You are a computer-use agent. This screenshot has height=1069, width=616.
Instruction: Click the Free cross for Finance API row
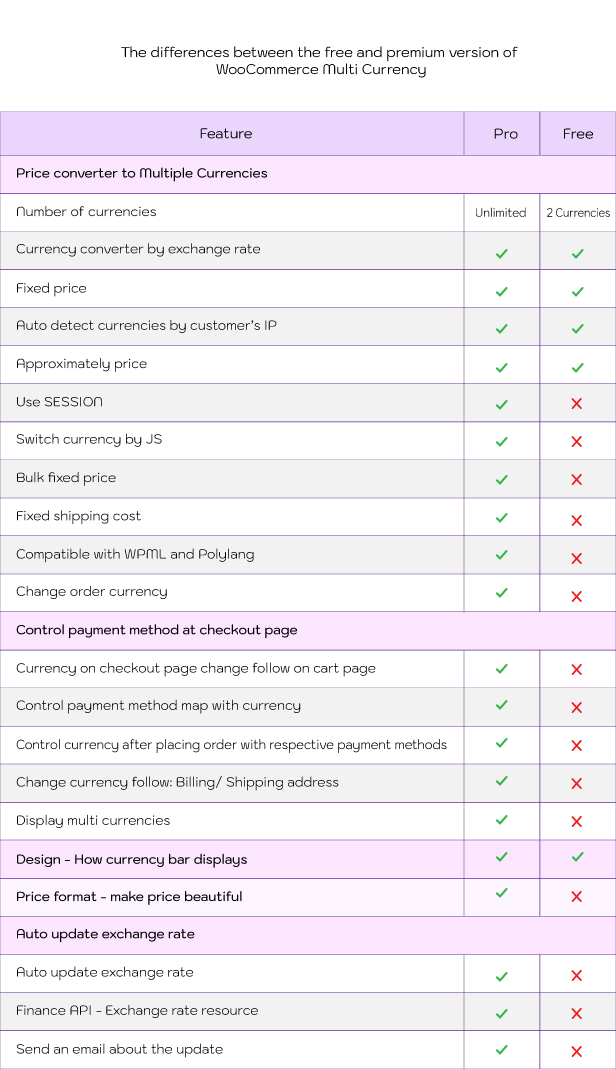(576, 1014)
